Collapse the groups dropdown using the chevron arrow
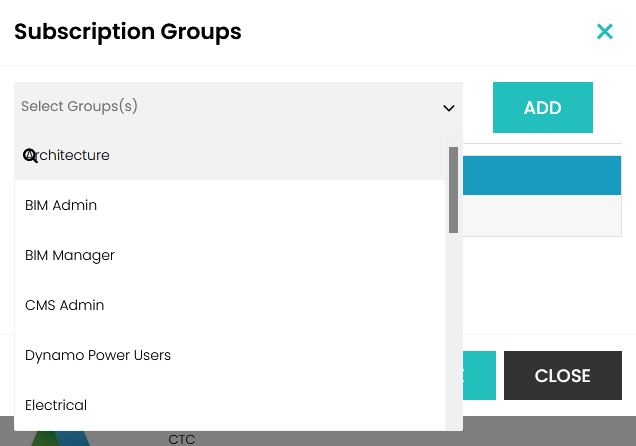Image resolution: width=636 pixels, height=446 pixels. point(448,108)
